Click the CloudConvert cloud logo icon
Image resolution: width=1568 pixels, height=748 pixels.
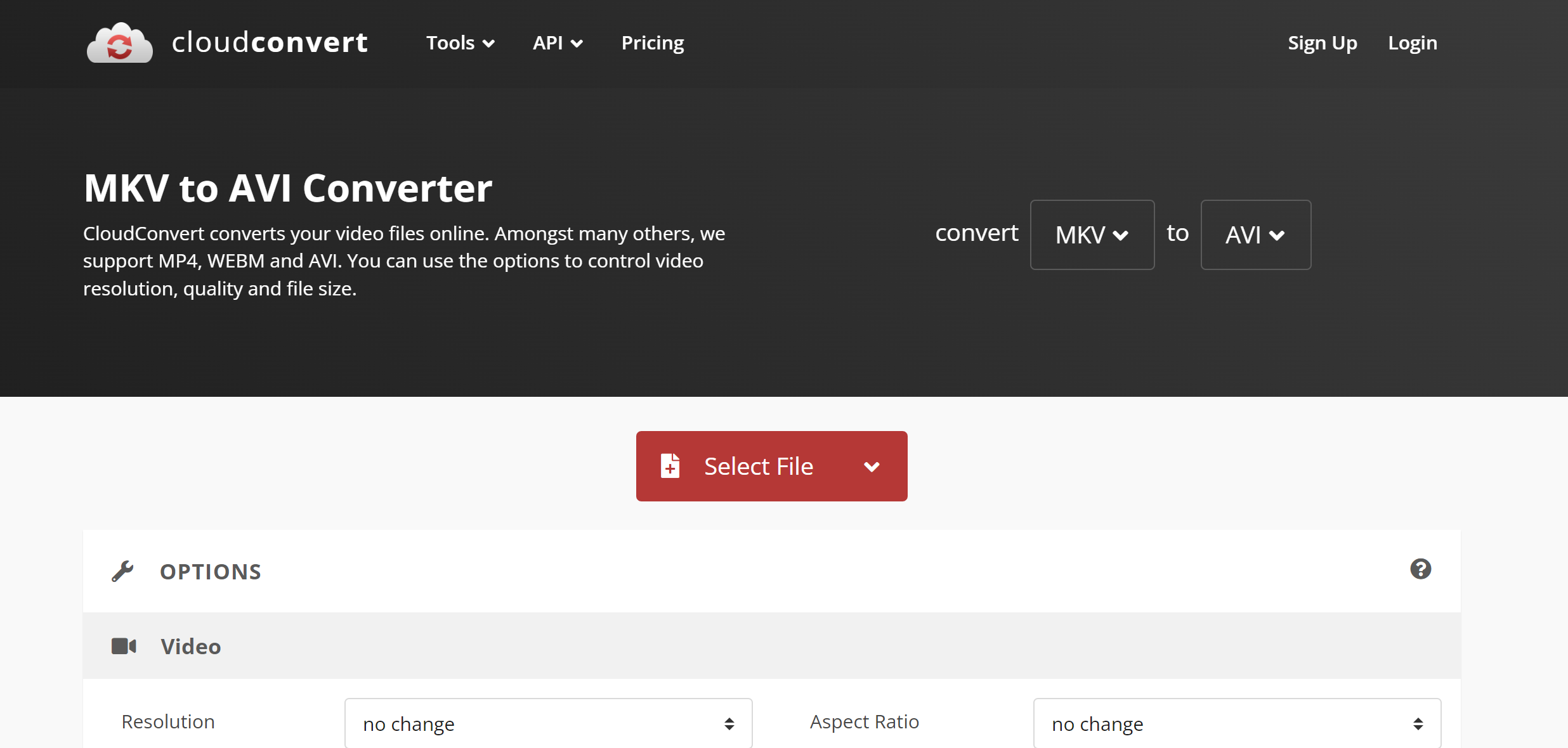tap(119, 42)
